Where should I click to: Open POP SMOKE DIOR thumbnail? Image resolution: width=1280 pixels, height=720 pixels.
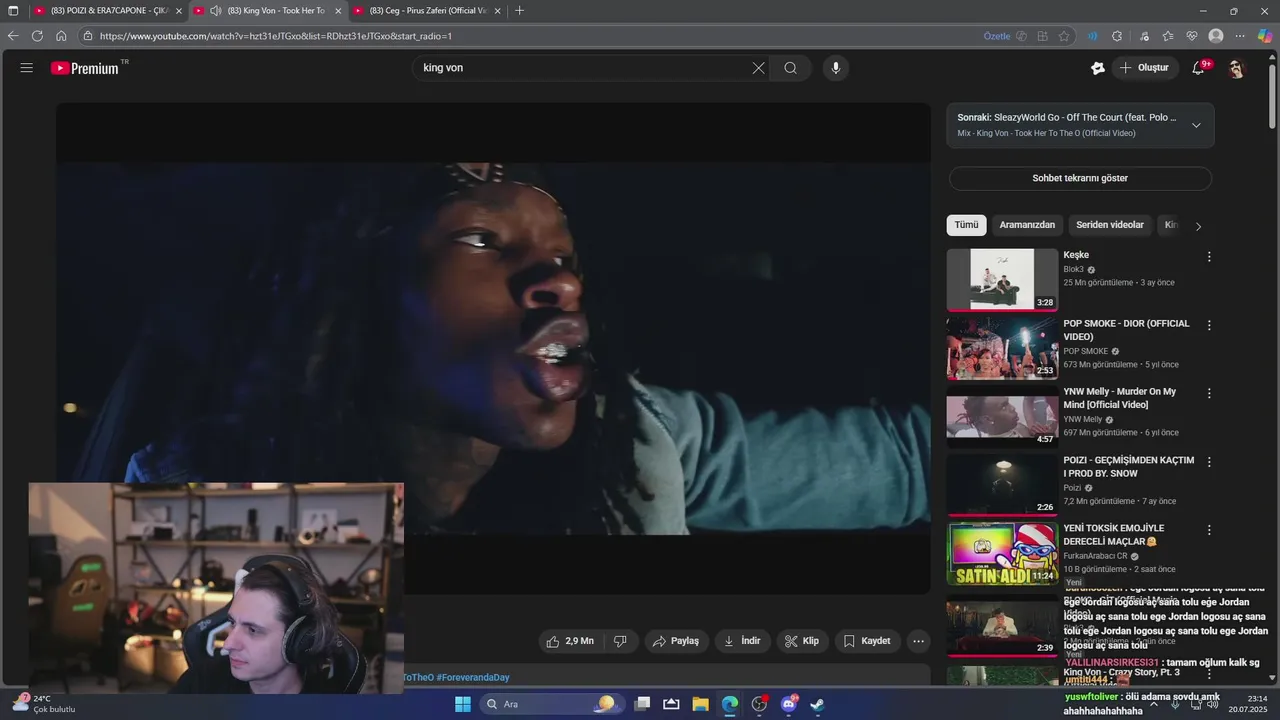[1002, 348]
